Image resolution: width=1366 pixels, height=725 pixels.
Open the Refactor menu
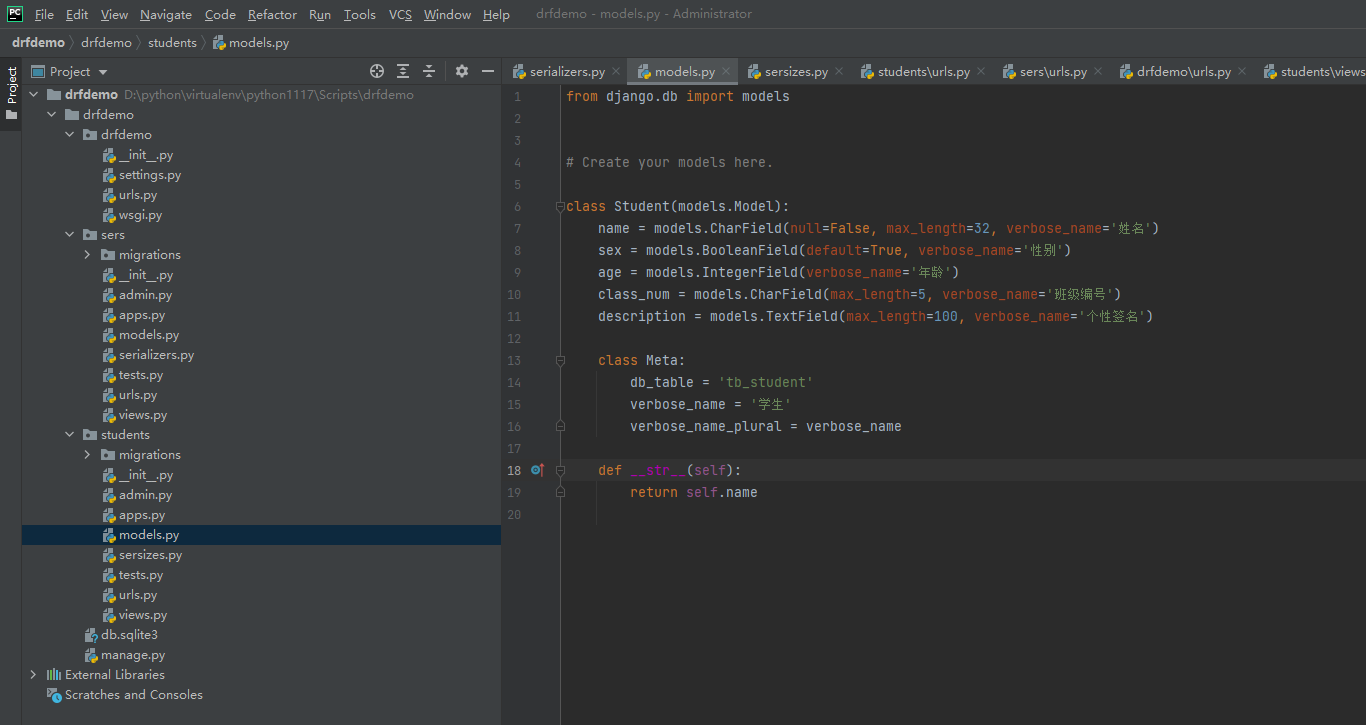[272, 14]
